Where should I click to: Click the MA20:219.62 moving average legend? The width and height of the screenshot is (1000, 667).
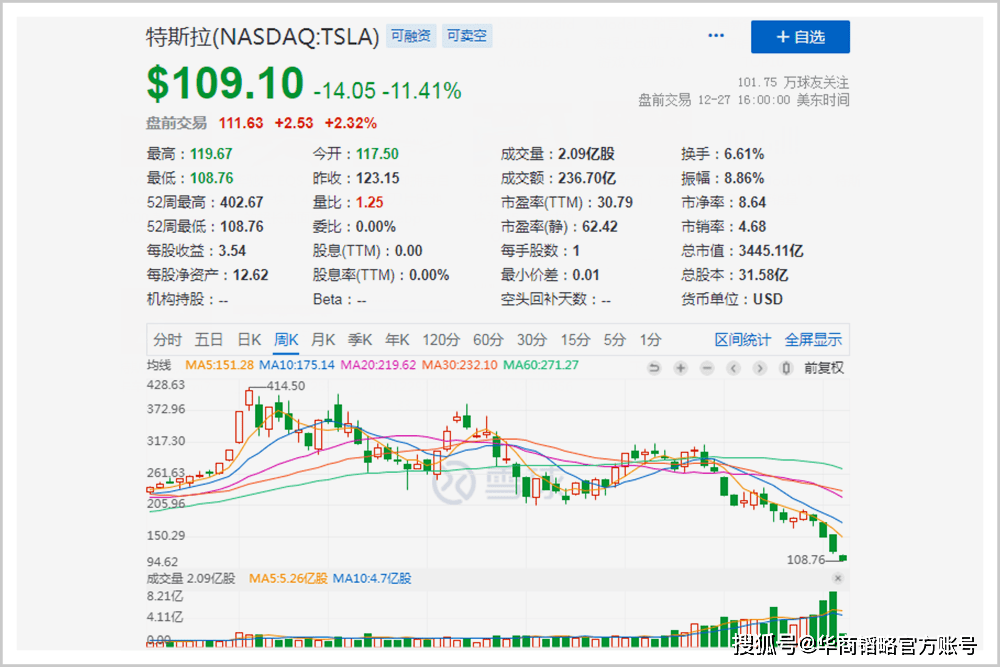pos(378,365)
